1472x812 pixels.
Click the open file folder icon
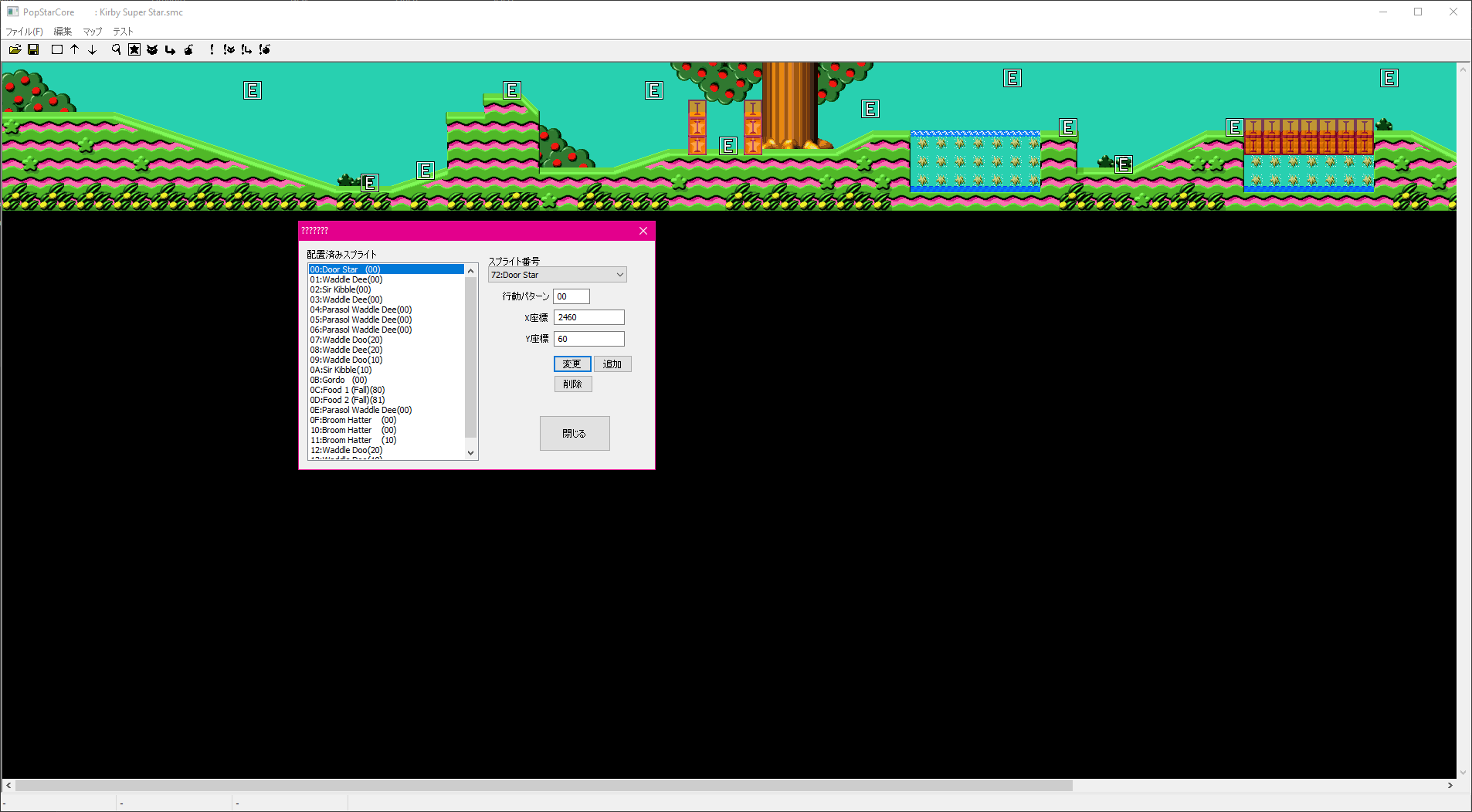[15, 49]
